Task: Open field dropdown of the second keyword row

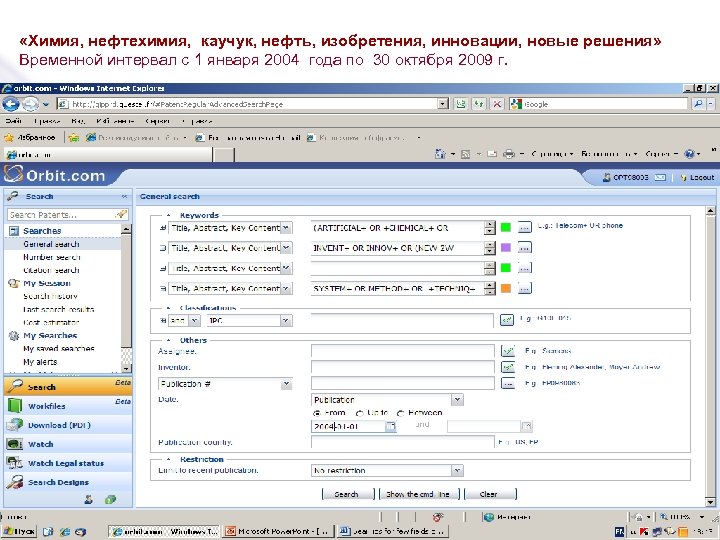Action: tap(286, 248)
